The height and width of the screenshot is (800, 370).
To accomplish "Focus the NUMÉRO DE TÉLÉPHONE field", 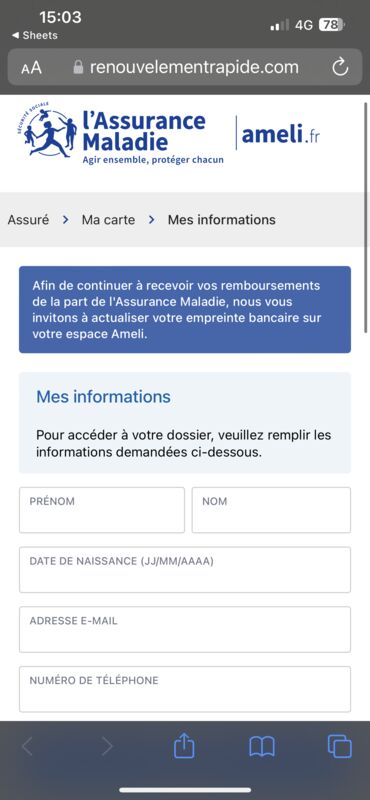I will pyautogui.click(x=185, y=689).
